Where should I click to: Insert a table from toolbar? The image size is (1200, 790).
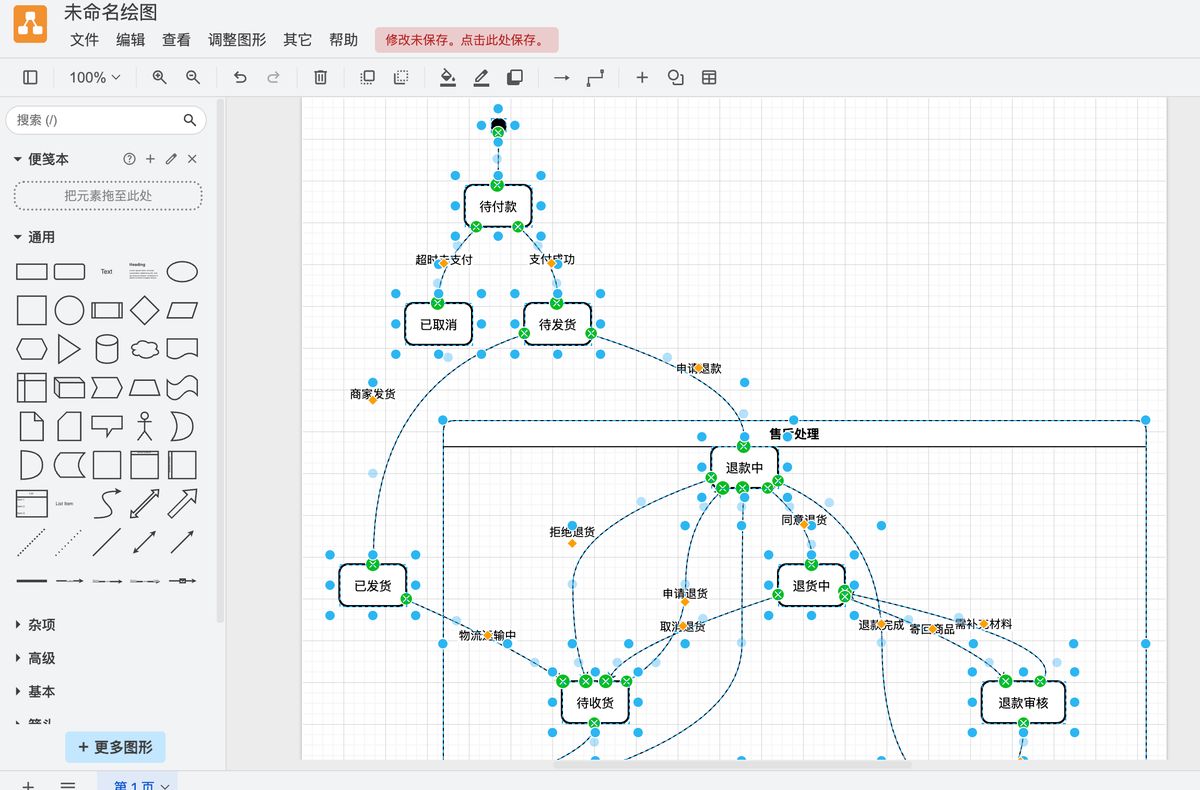coord(709,77)
